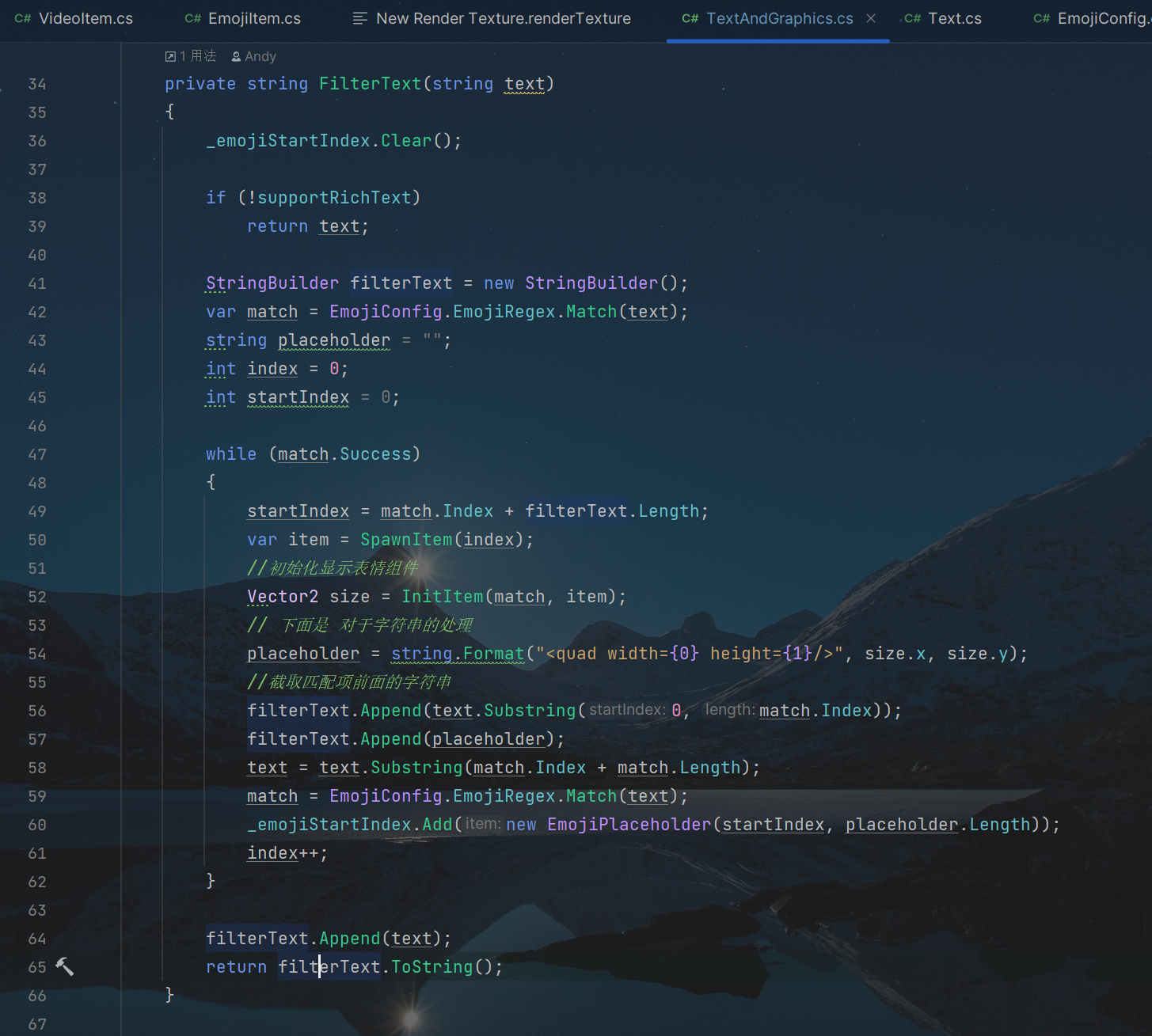The image size is (1152, 1036).
Task: Click the usages arrow icon above FilterText
Action: (x=170, y=56)
